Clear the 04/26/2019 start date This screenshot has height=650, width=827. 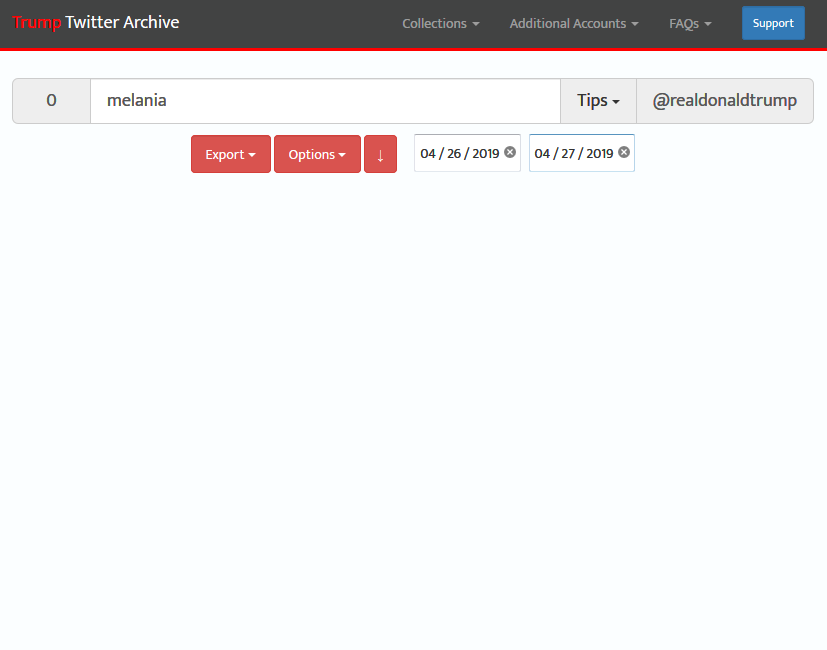point(509,152)
